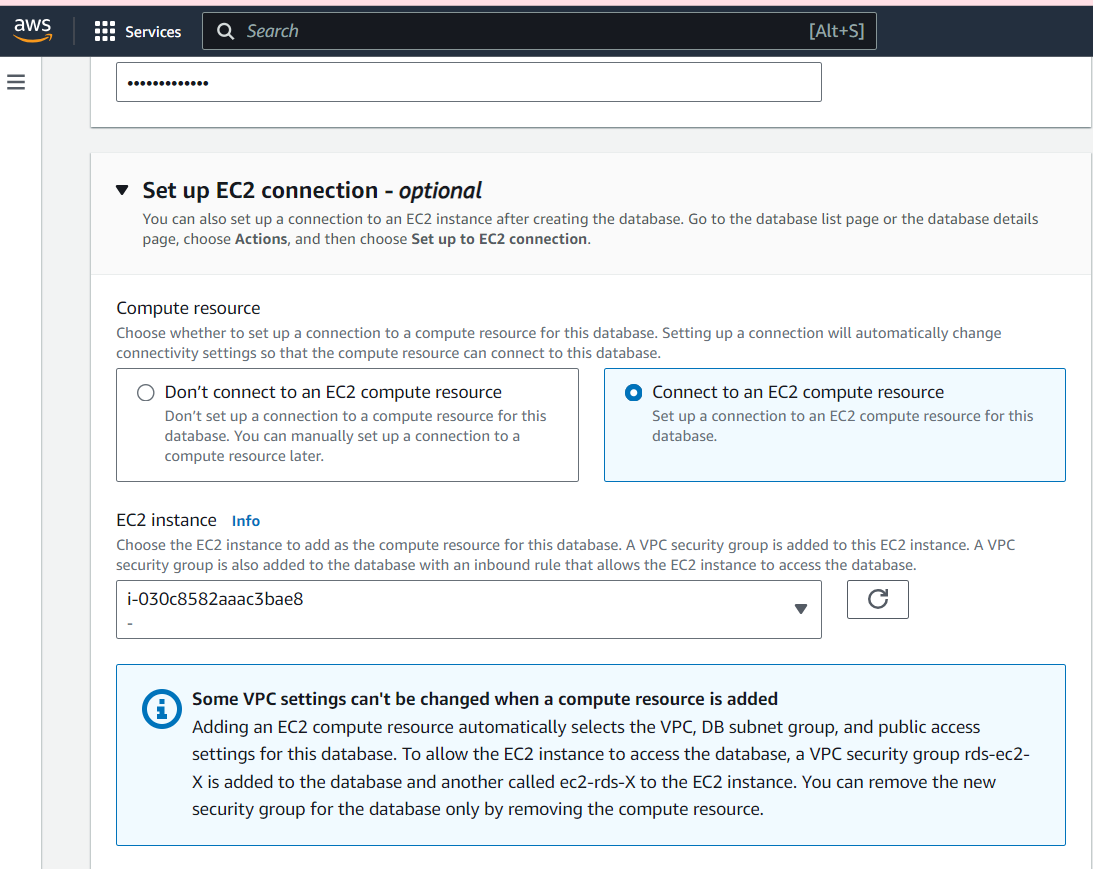Image resolution: width=1093 pixels, height=869 pixels.
Task: Click the AWS home logo
Action: pos(33,30)
